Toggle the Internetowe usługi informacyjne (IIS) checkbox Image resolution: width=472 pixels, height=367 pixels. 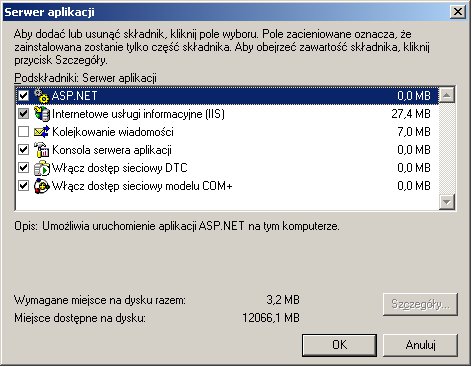click(x=23, y=114)
